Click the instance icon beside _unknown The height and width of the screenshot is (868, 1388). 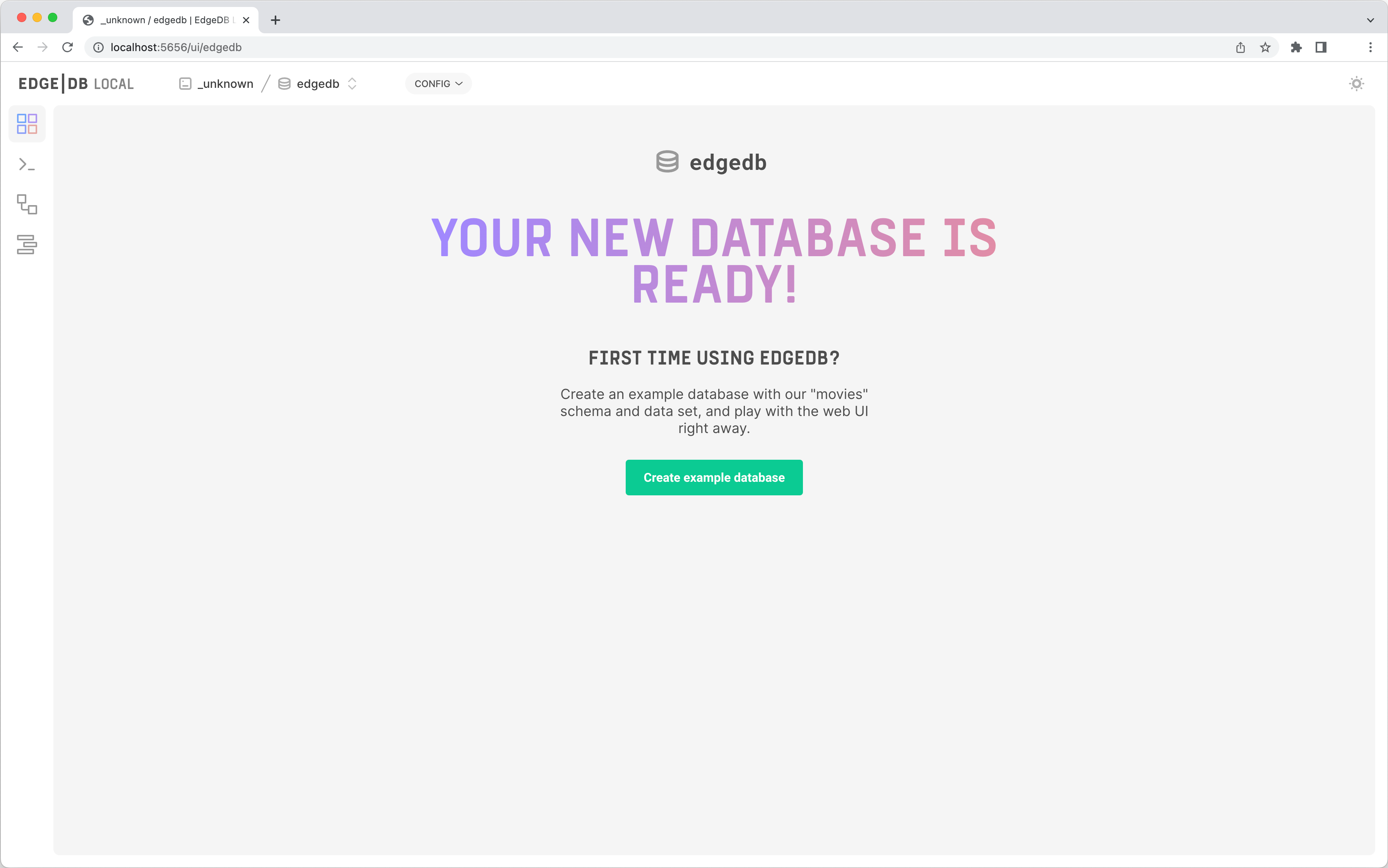[185, 84]
